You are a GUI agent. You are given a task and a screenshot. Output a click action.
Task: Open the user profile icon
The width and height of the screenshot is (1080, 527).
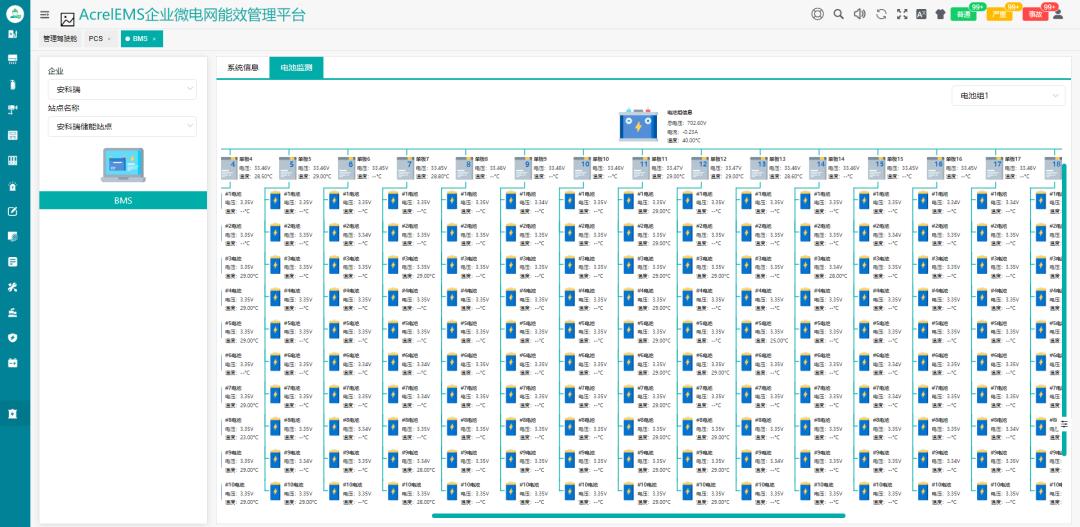1057,14
